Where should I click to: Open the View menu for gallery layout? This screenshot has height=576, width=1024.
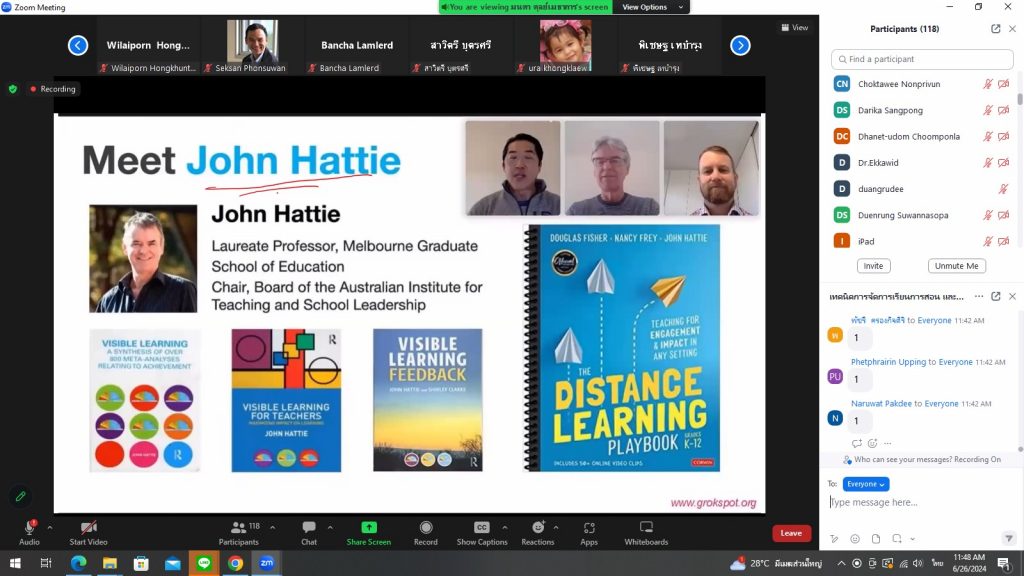[795, 28]
